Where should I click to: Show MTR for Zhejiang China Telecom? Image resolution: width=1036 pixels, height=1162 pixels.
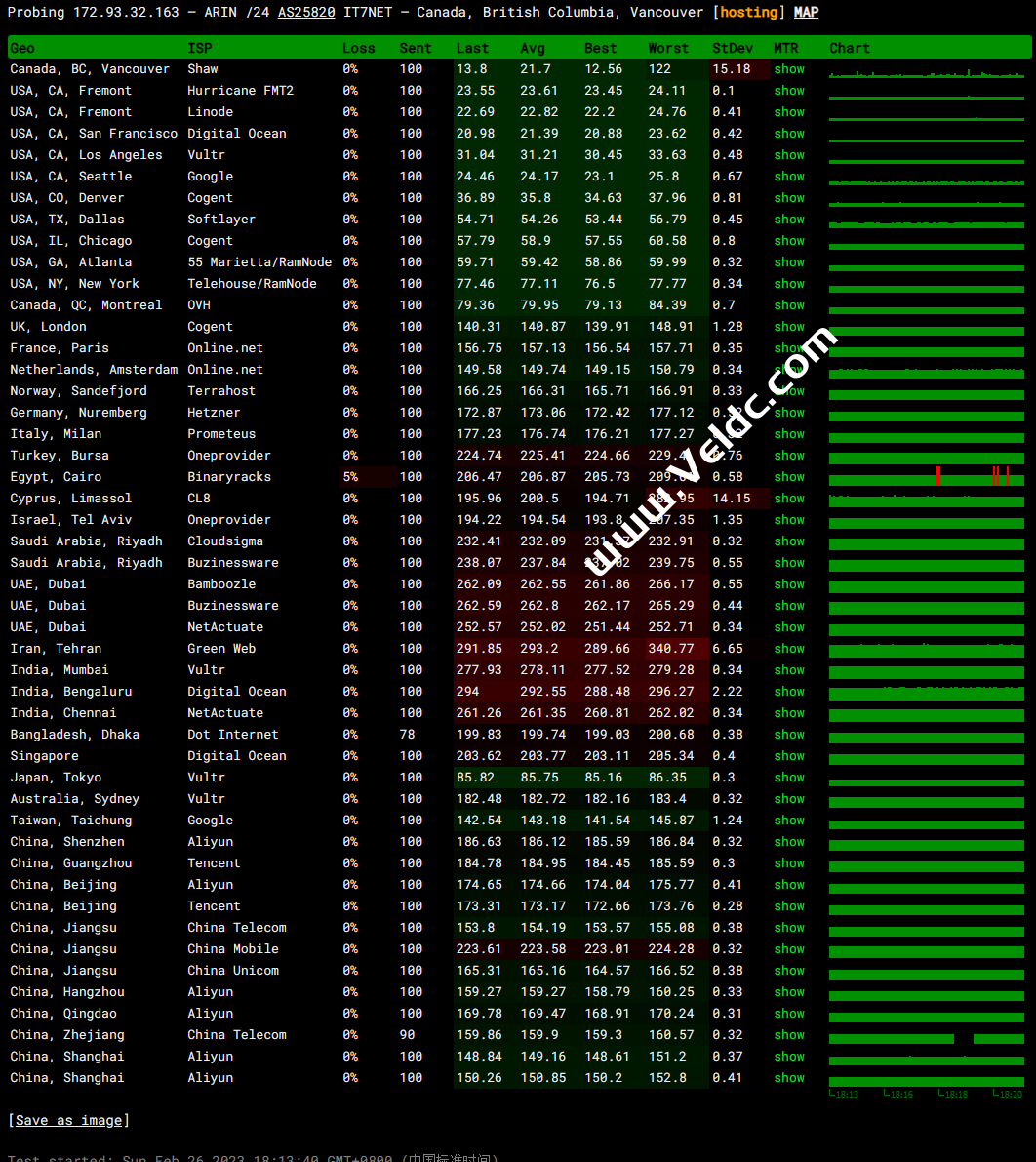click(789, 1035)
